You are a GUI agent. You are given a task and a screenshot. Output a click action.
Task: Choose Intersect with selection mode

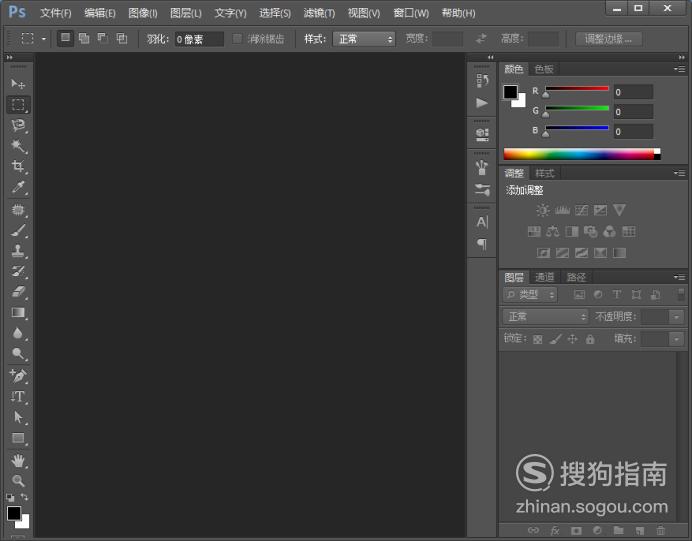pos(121,39)
